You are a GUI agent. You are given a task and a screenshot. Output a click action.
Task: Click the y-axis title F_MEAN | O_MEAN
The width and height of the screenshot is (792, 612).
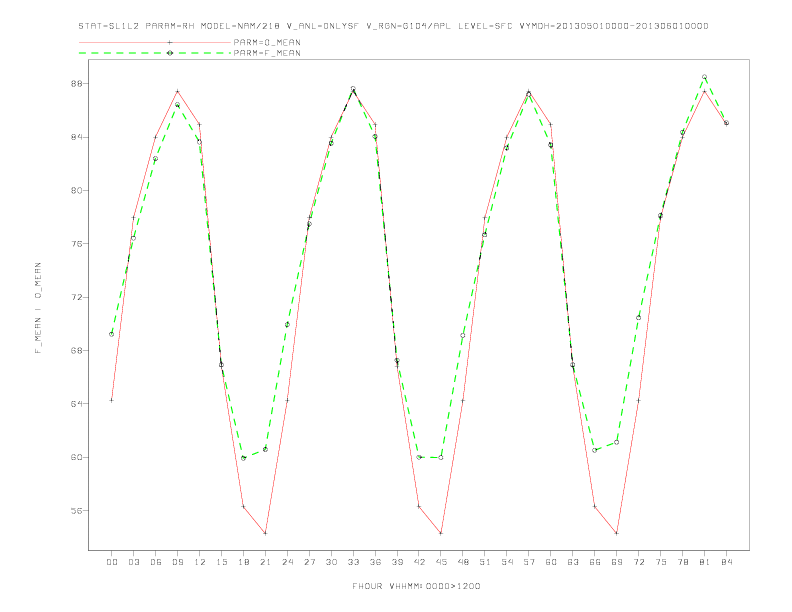tap(38, 308)
